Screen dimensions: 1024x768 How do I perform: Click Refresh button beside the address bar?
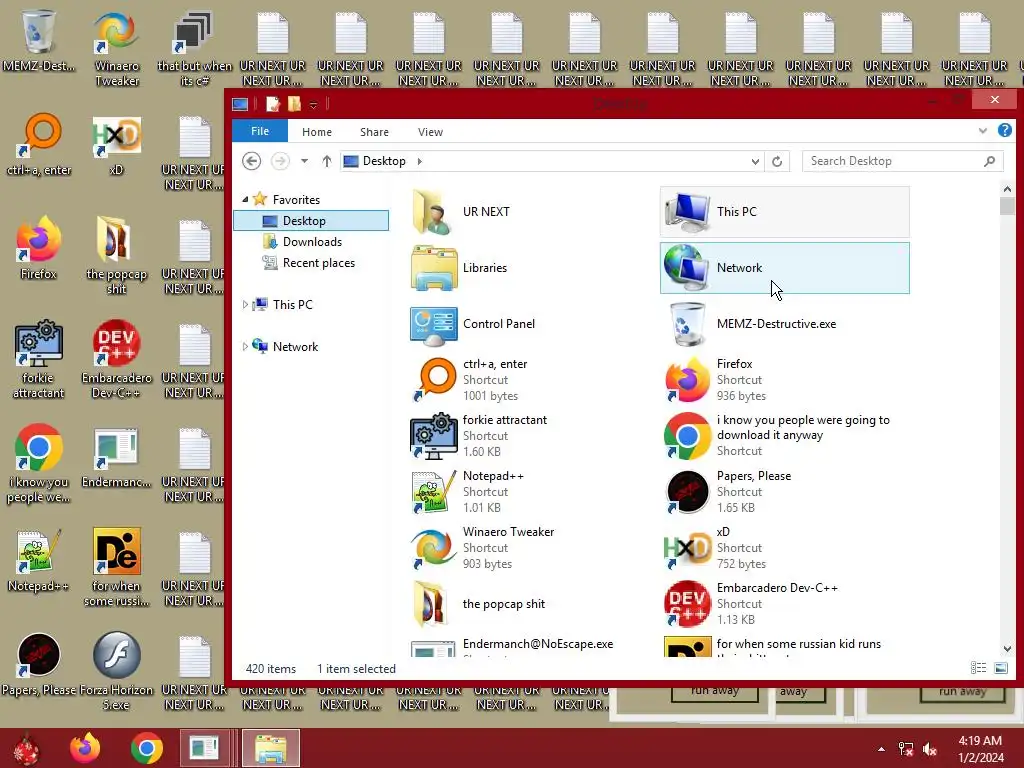coord(776,161)
